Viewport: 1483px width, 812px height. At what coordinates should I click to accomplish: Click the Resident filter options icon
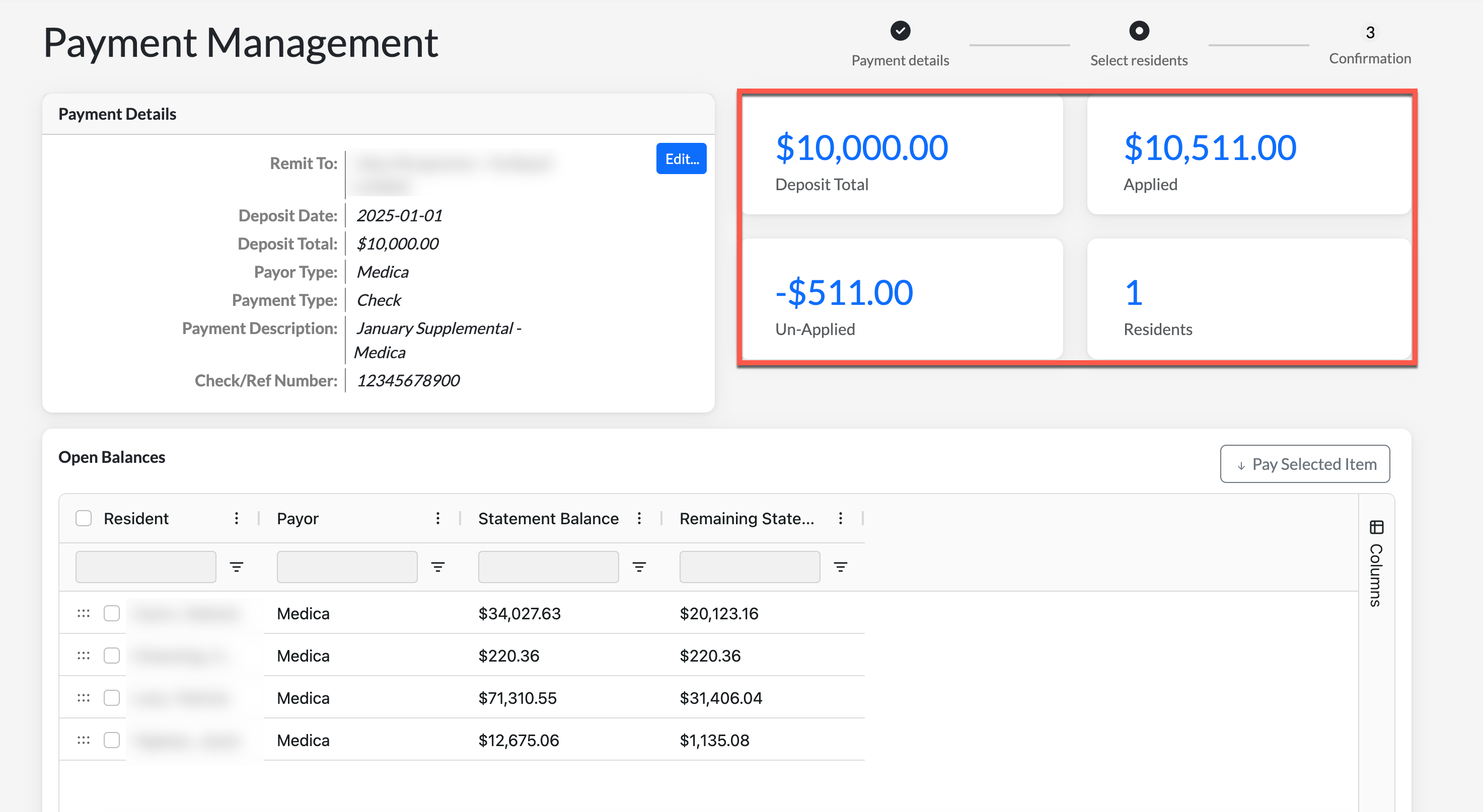click(236, 567)
